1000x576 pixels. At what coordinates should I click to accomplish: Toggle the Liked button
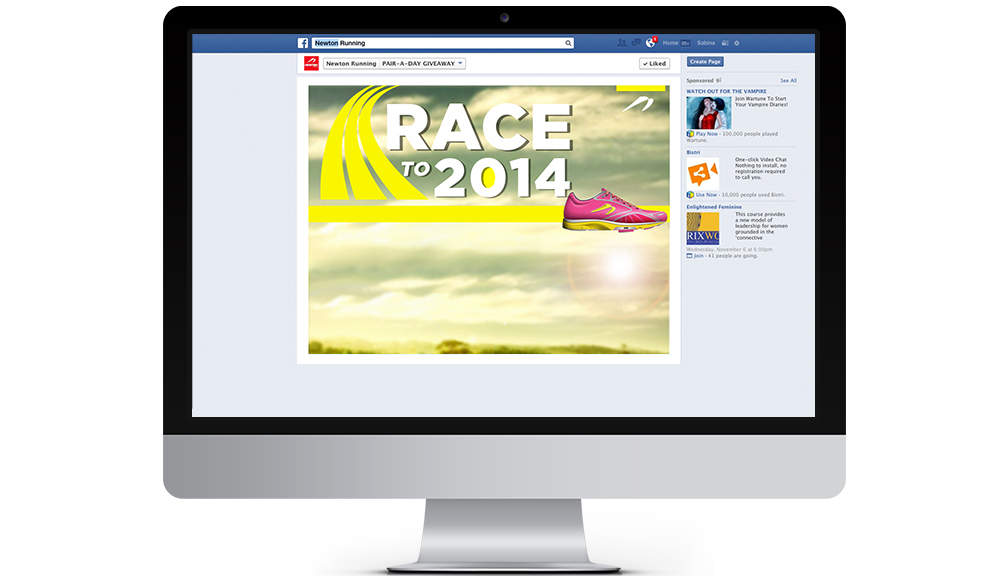(654, 63)
